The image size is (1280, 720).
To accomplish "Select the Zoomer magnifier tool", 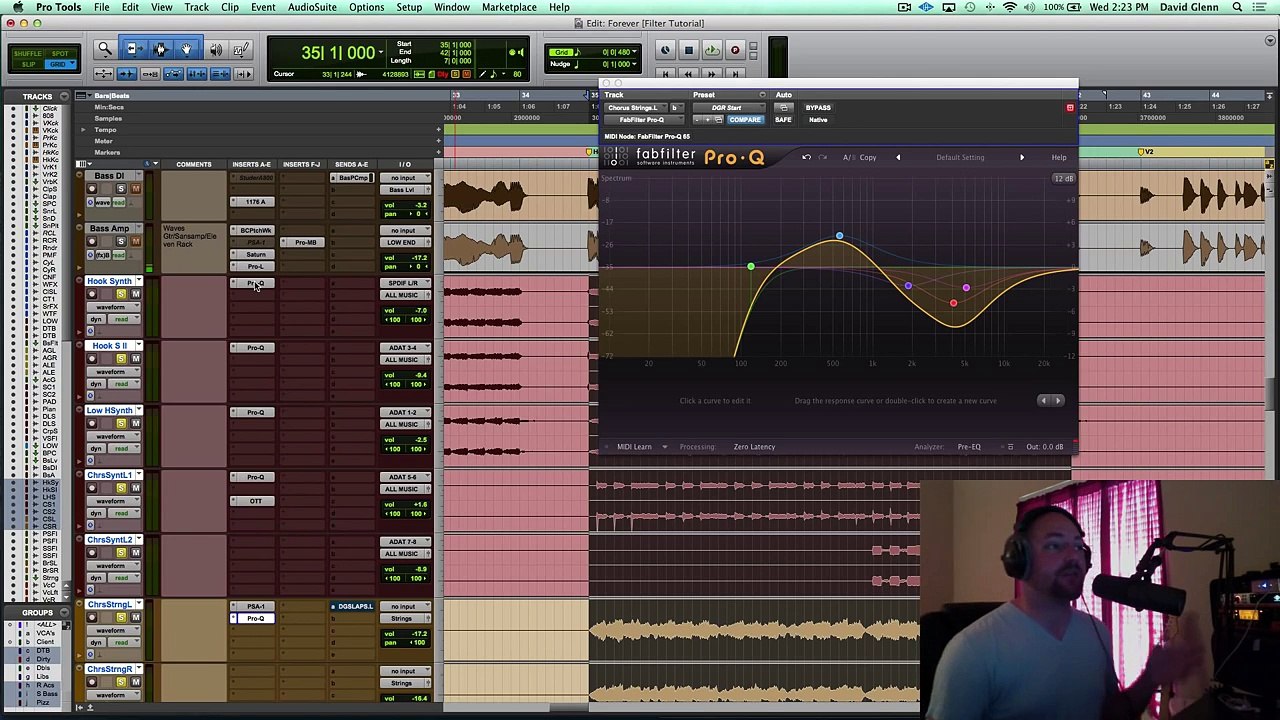I will pos(105,49).
